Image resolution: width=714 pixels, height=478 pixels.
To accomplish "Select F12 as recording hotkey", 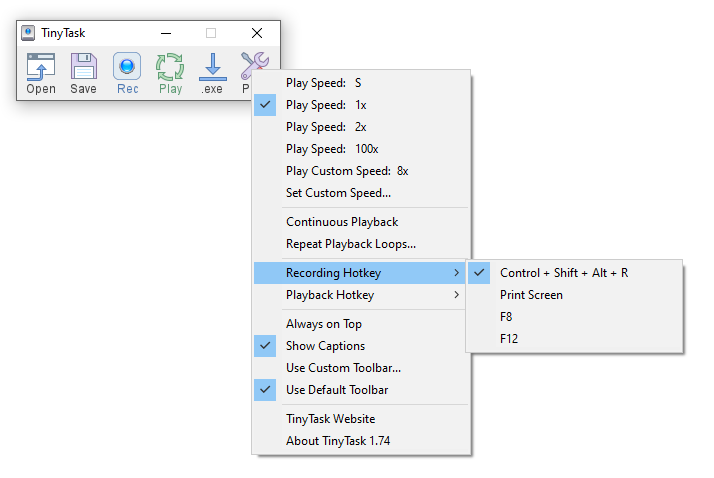I will [575, 339].
